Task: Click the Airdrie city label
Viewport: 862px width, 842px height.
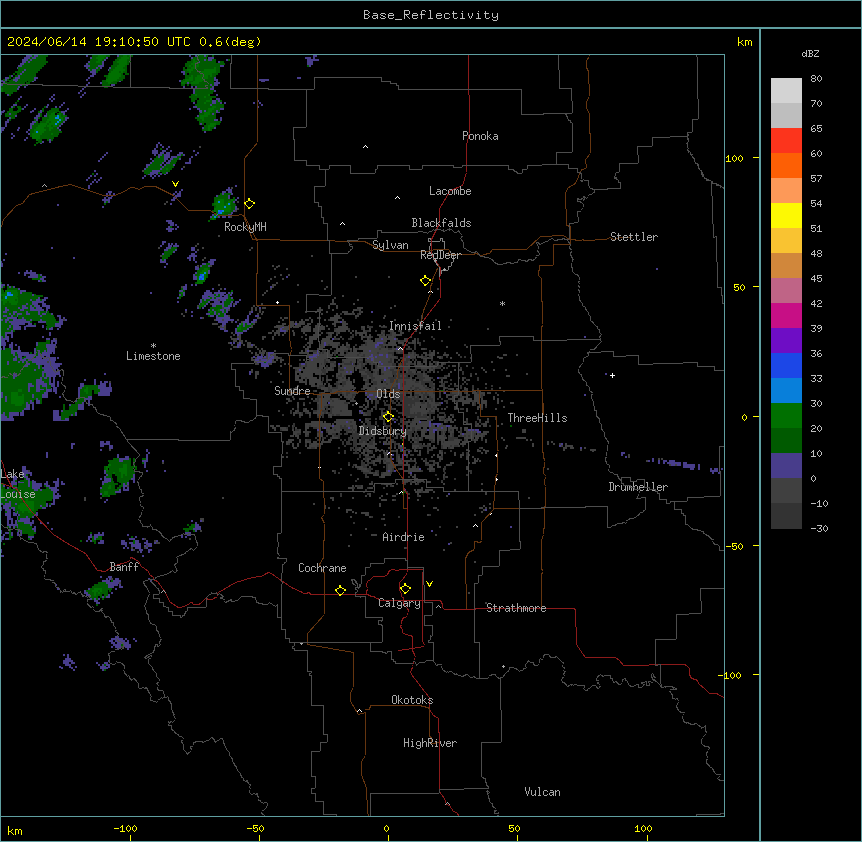Action: coord(404,537)
